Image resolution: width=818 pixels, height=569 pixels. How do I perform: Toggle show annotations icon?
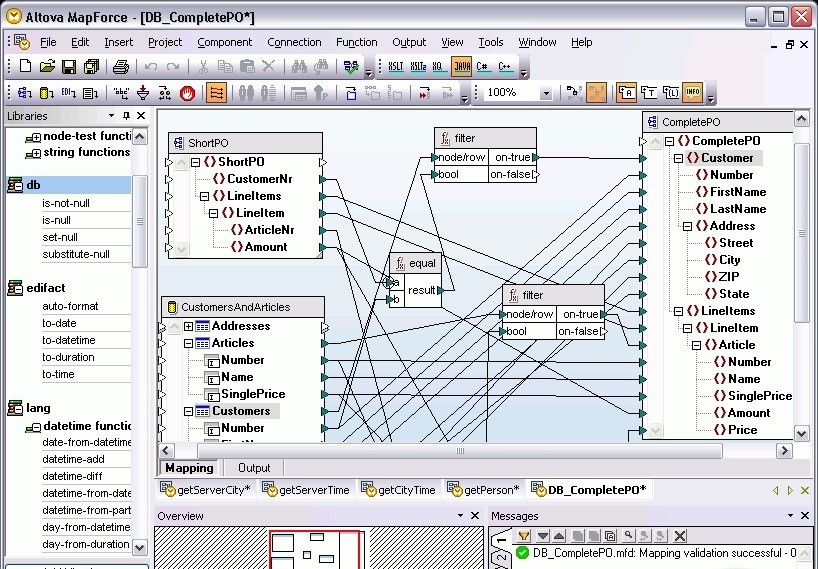(x=627, y=93)
